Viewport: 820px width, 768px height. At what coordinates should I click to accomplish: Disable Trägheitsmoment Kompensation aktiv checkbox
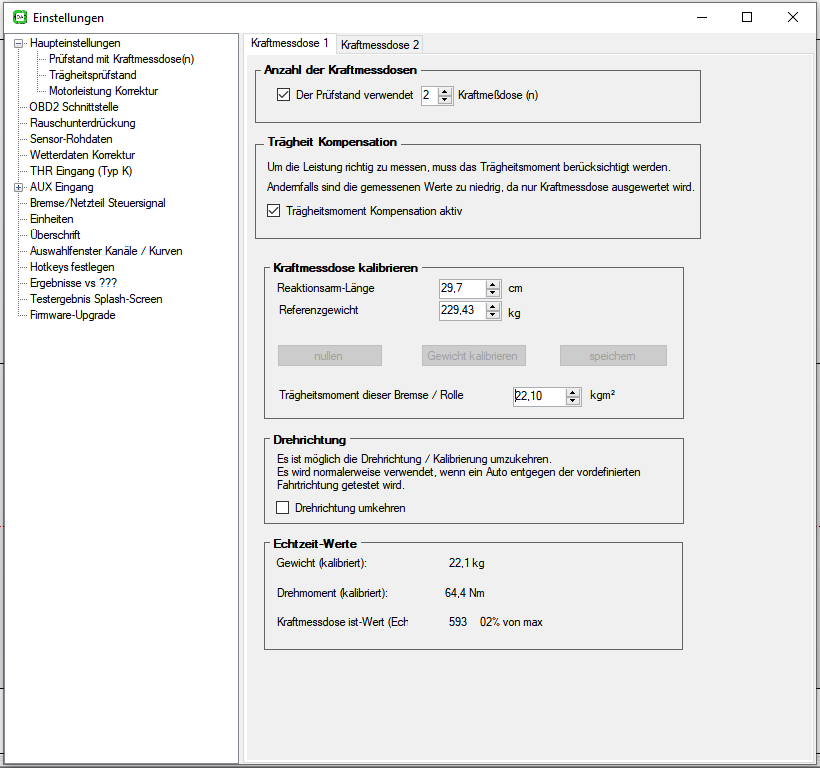pyautogui.click(x=274, y=211)
